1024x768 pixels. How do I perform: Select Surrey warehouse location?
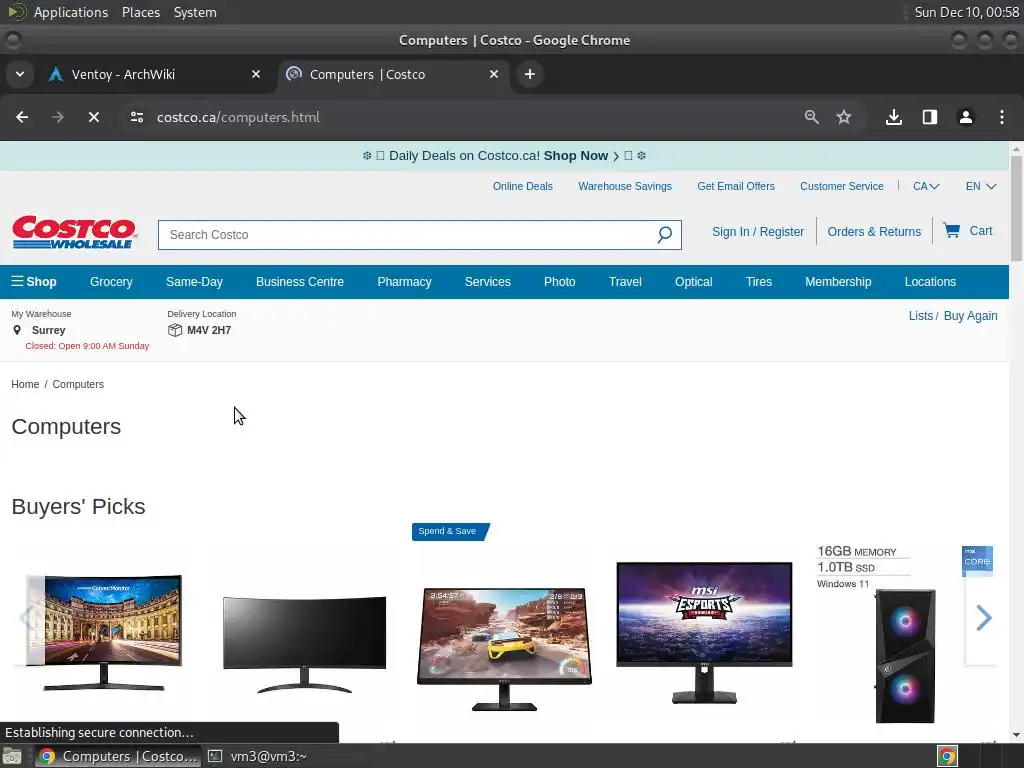point(48,330)
